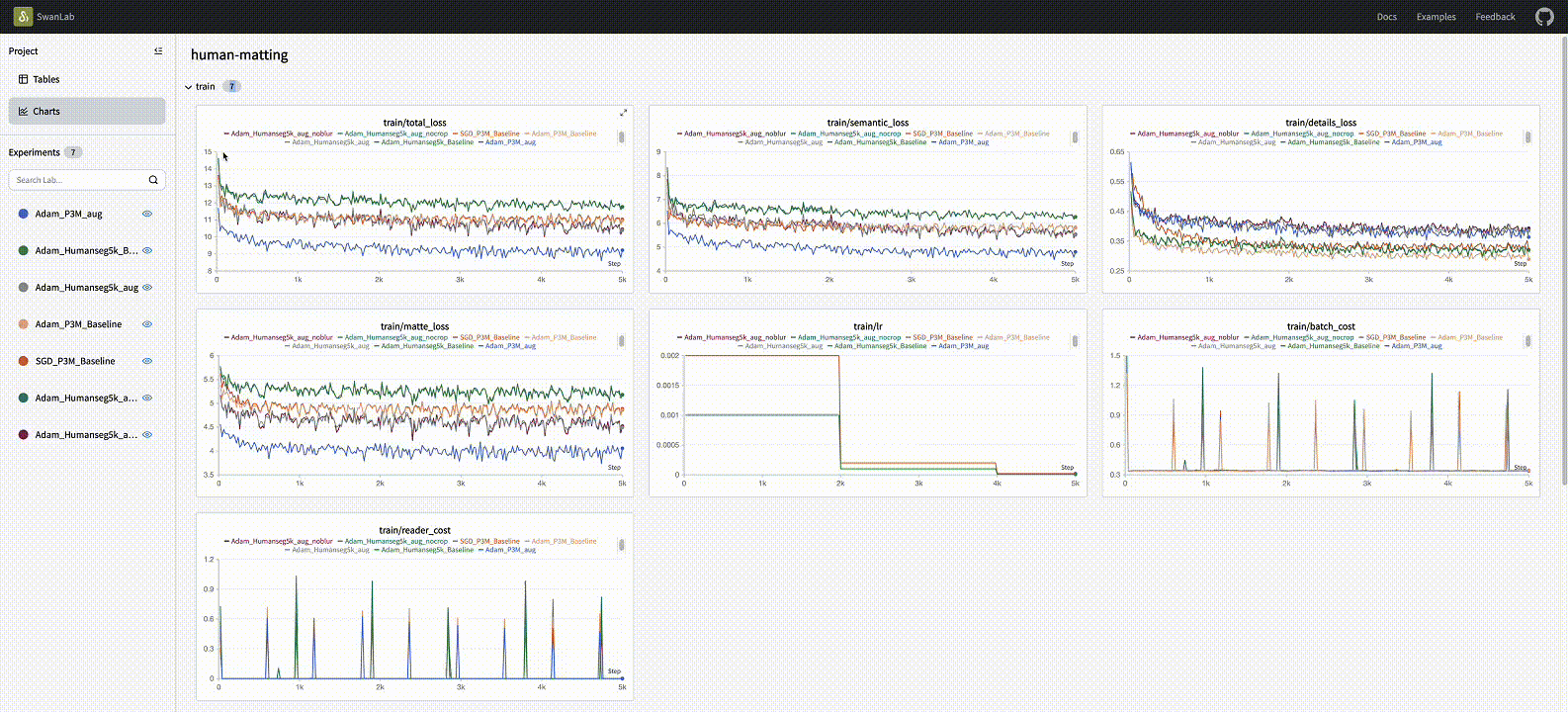Screen dimensions: 1568x712
Task: Click legend scroll handle in train/reader_cost chart
Action: coord(621,545)
